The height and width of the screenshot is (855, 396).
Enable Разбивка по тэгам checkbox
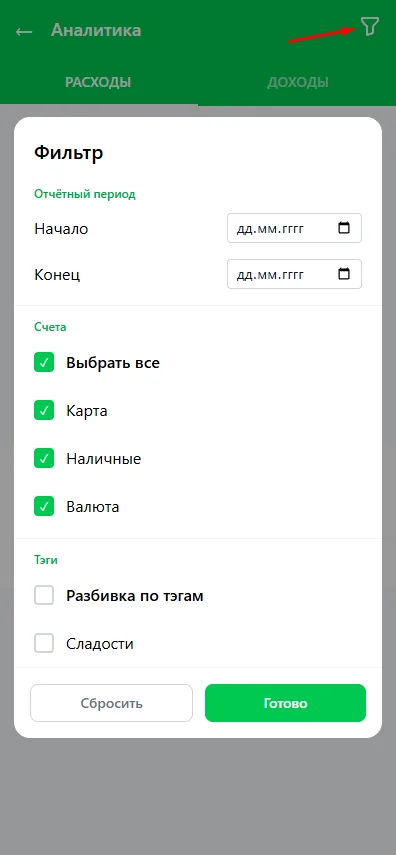coord(44,595)
